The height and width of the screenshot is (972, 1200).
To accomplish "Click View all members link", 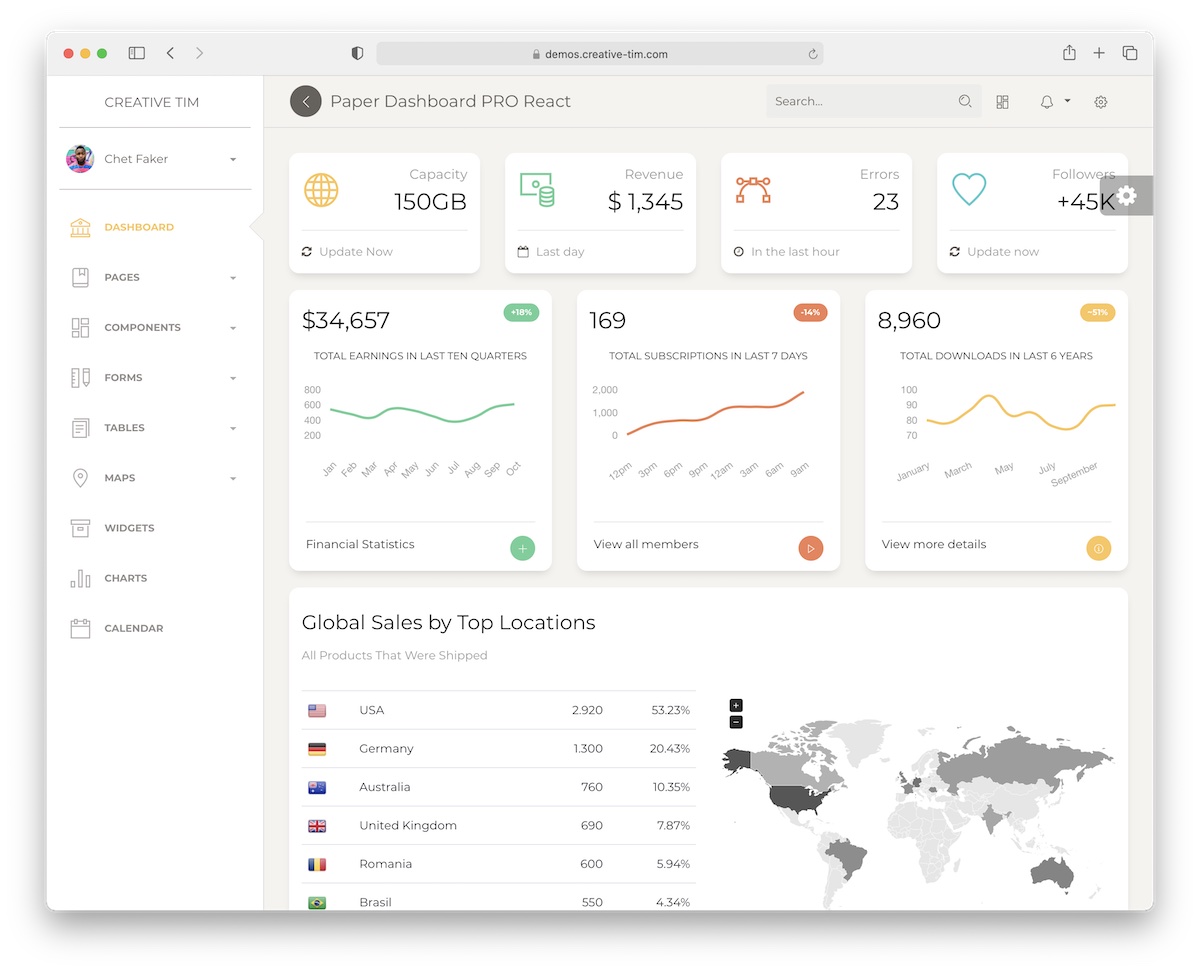I will tap(645, 544).
